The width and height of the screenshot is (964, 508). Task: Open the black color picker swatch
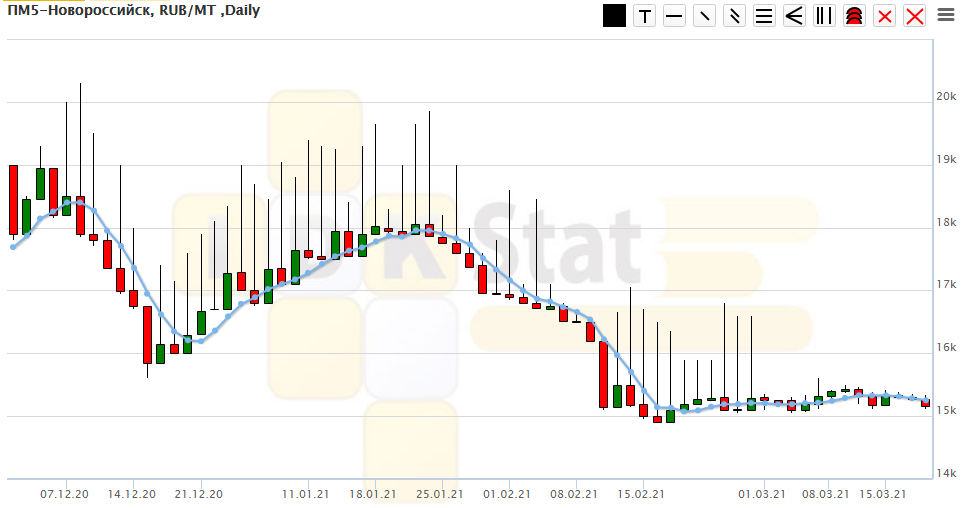coord(614,16)
